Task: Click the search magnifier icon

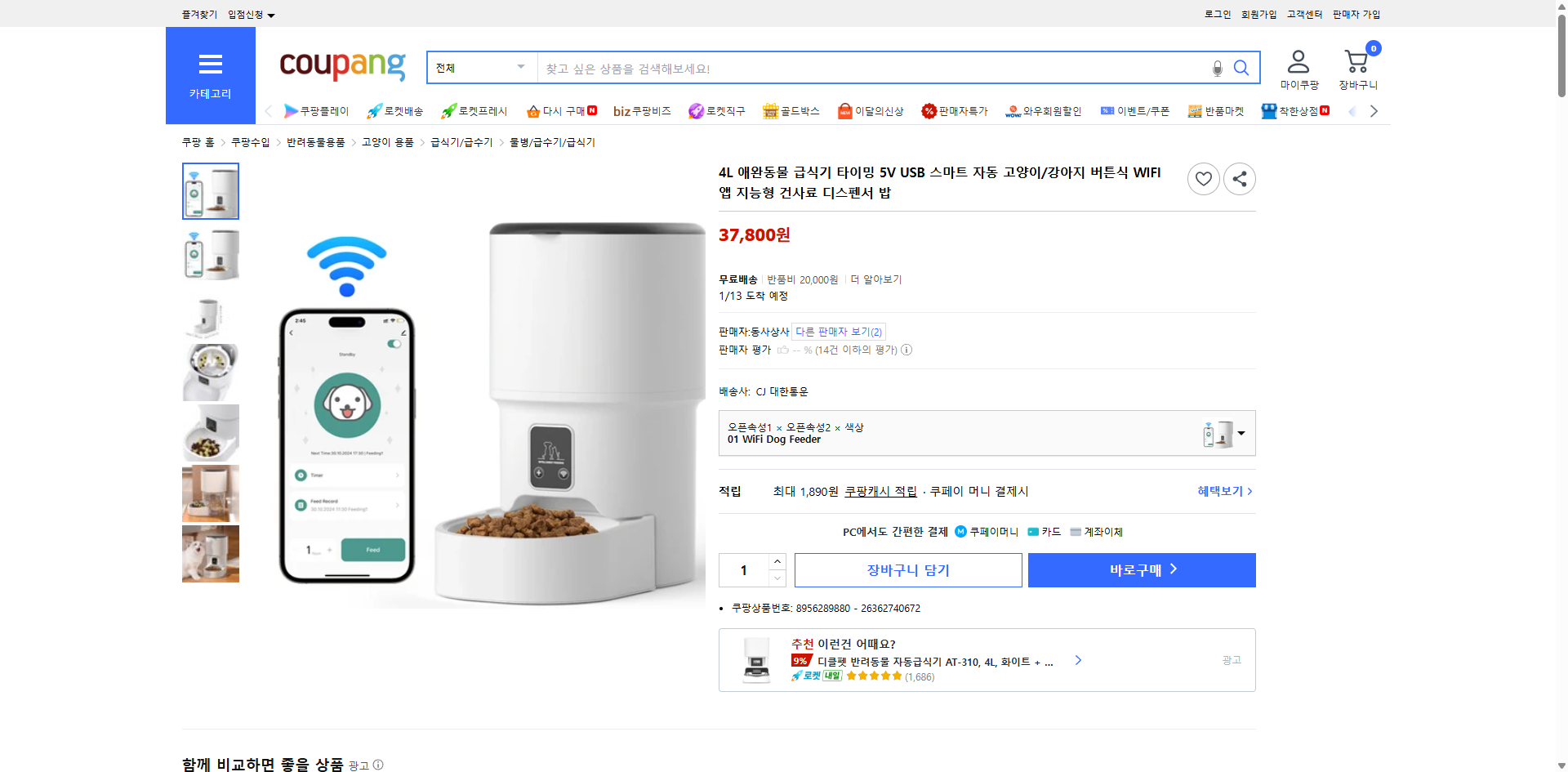Action: click(1241, 68)
